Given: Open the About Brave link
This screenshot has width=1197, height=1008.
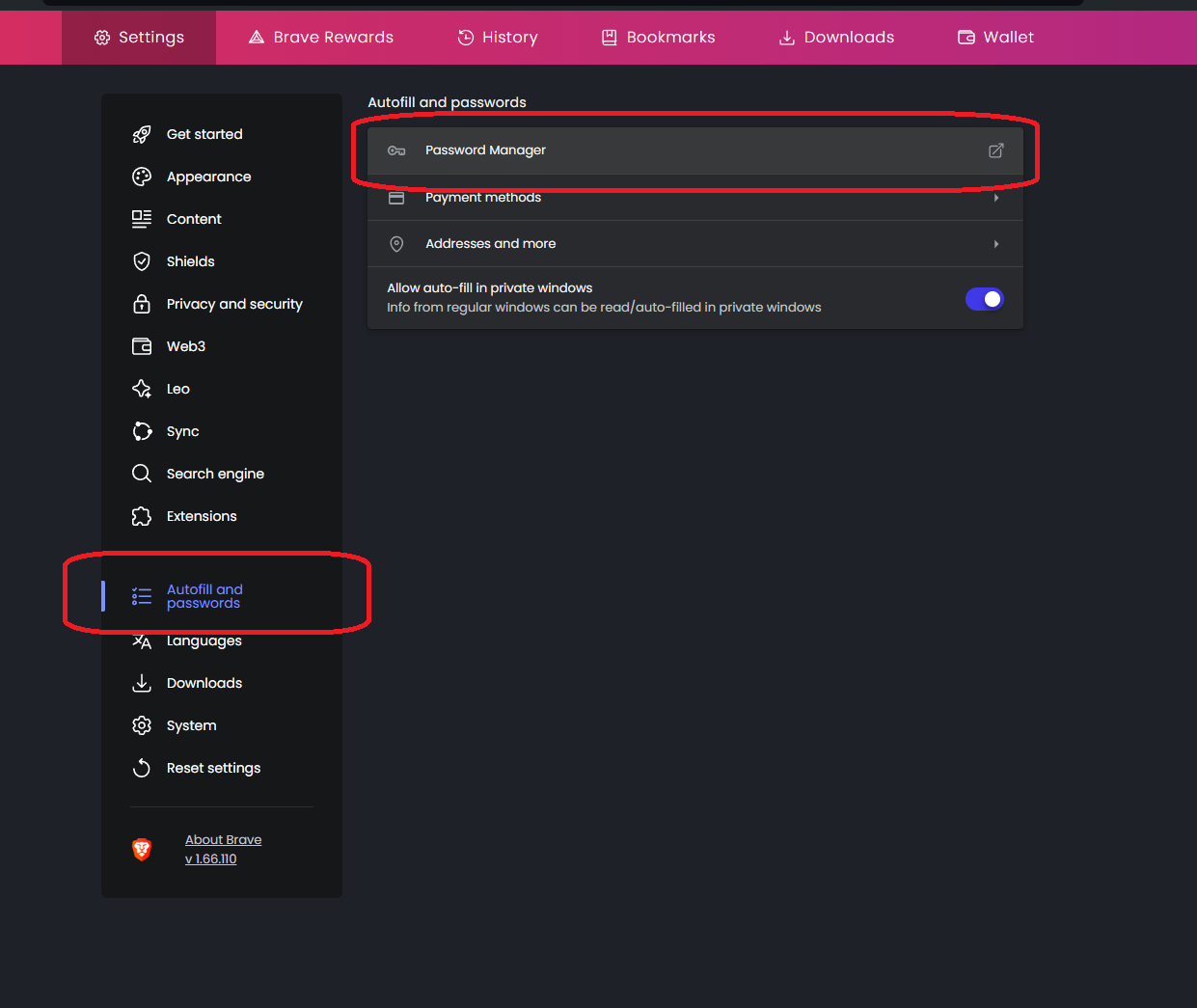Looking at the screenshot, I should click(223, 840).
